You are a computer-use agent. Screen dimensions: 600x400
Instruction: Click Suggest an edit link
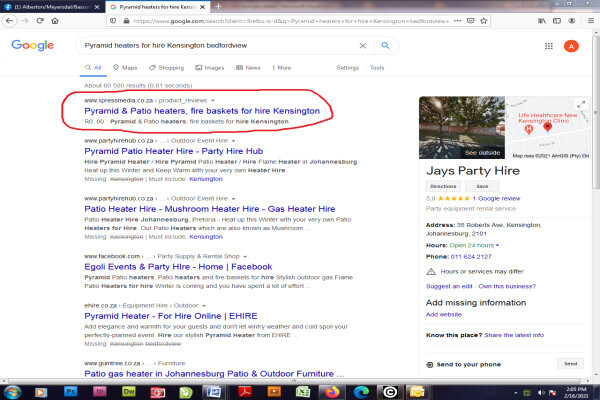(x=449, y=286)
